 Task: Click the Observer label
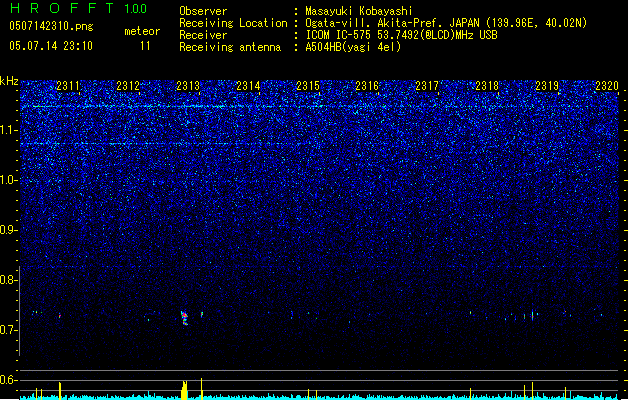point(203,11)
